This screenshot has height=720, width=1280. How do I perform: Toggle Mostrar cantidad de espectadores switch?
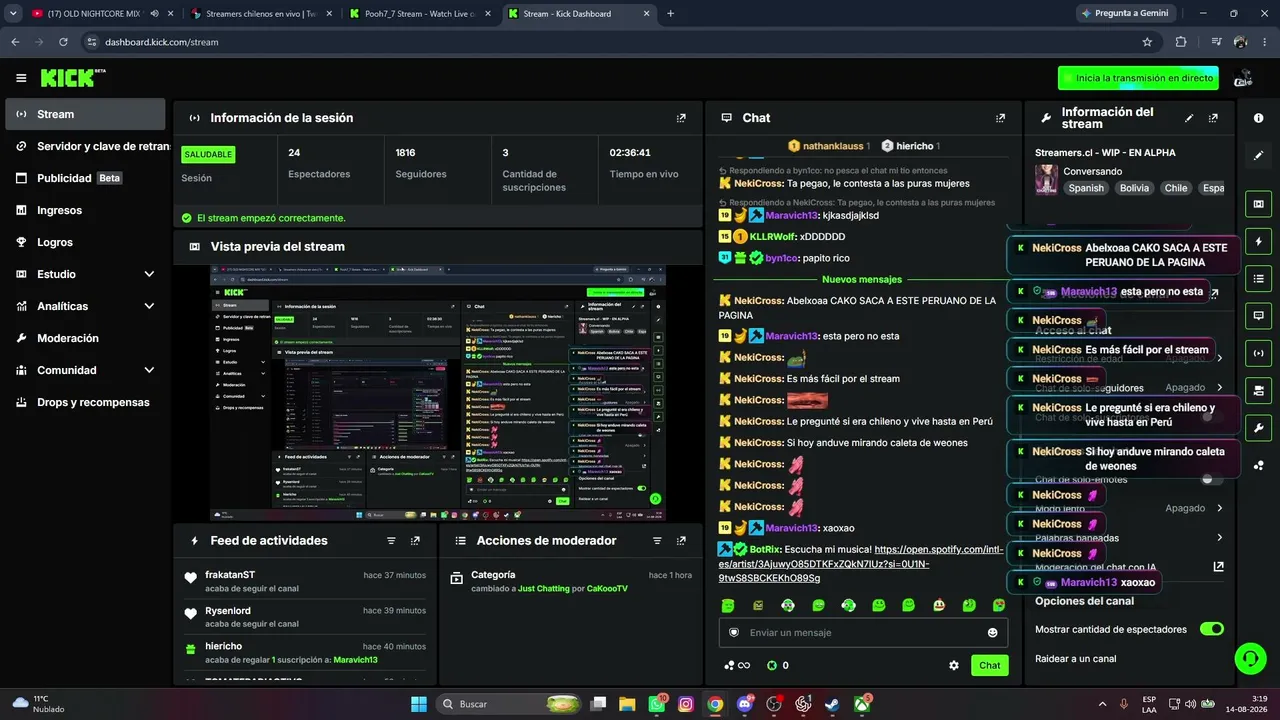[x=1211, y=629]
